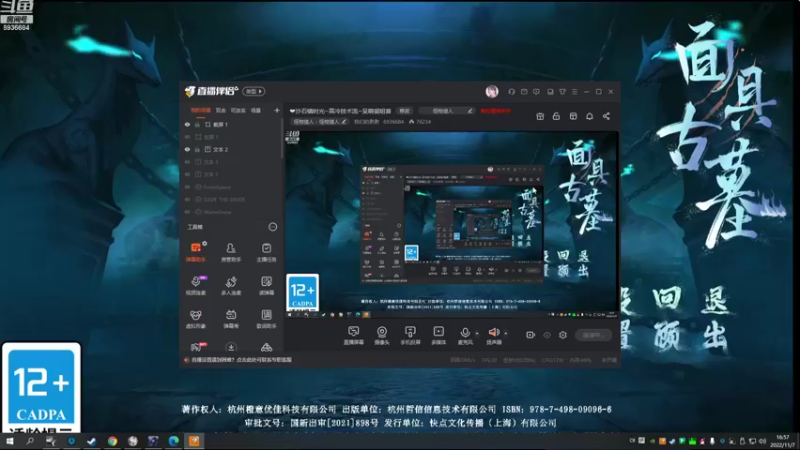800x450 pixels.
Task: Open the settings gear next to start button
Action: (x=563, y=335)
